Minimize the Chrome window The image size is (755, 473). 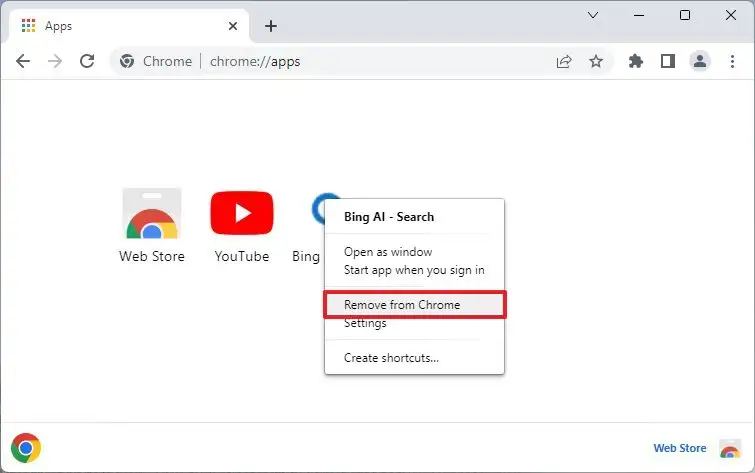[x=638, y=15]
